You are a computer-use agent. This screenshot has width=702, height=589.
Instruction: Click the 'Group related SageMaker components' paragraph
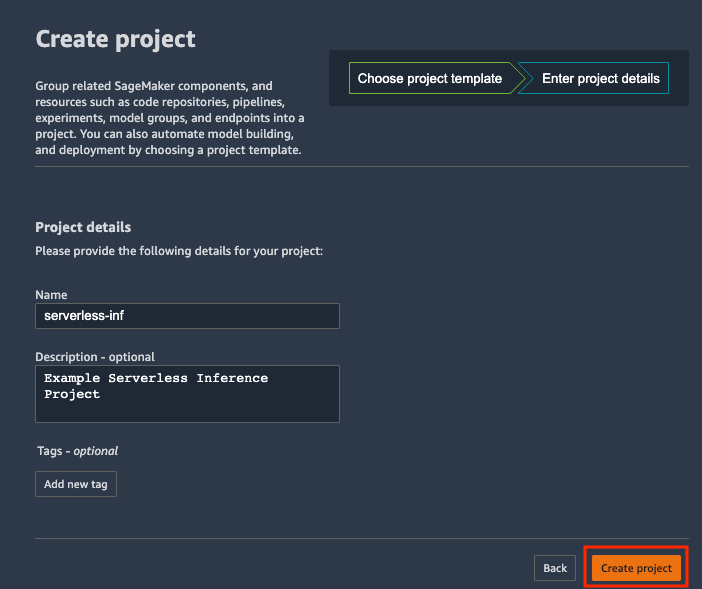[170, 118]
